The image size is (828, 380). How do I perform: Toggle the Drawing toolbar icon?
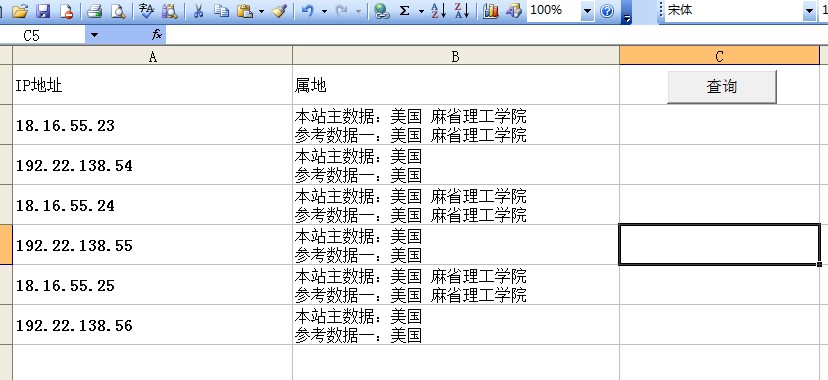pyautogui.click(x=514, y=11)
